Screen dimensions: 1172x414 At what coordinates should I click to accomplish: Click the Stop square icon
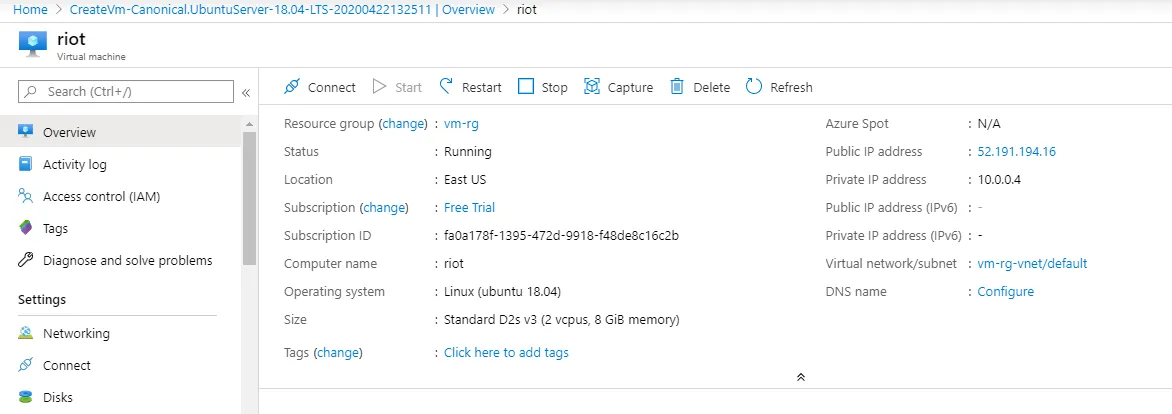tap(526, 87)
